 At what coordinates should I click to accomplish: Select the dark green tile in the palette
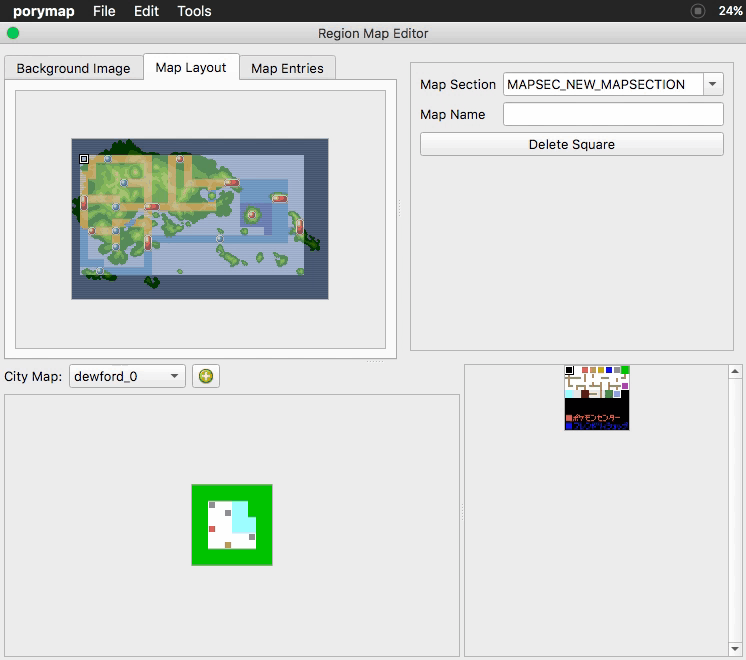609,394
